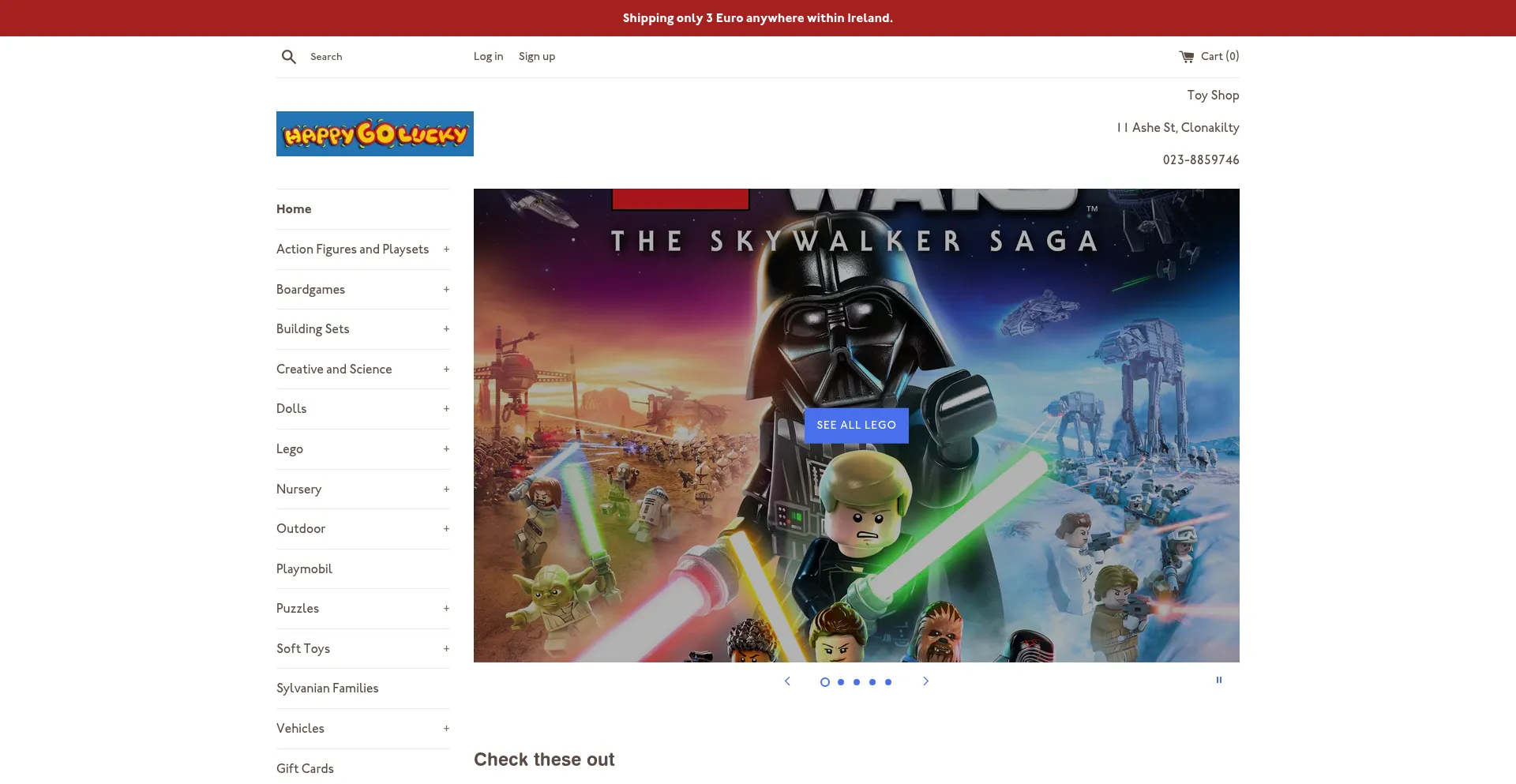Open the Dolls category
Viewport: 1516px width, 784px height.
pyautogui.click(x=291, y=409)
